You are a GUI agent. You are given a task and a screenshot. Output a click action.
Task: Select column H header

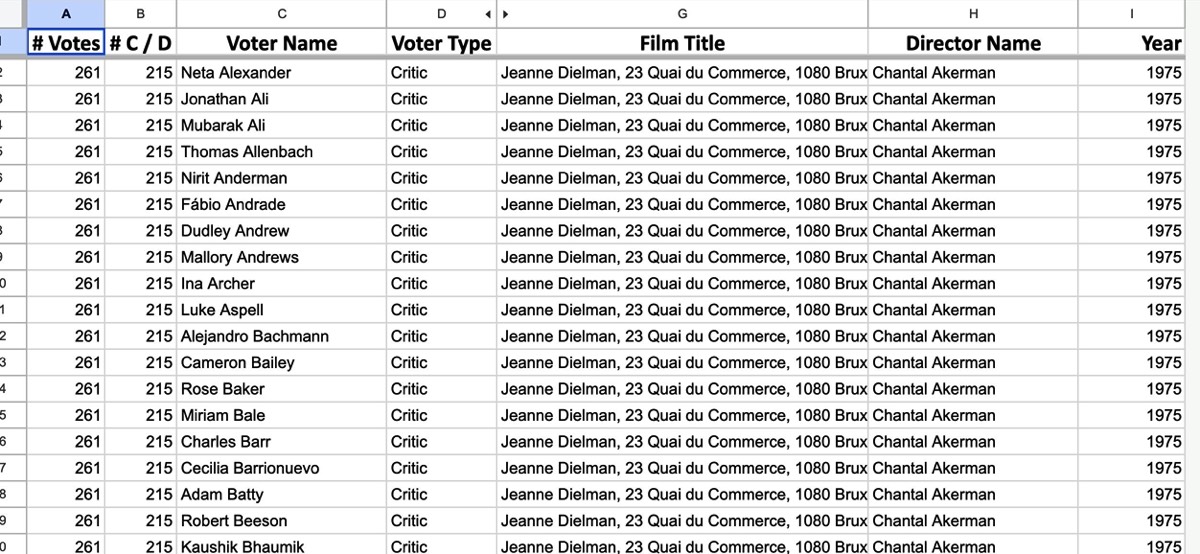(x=973, y=14)
